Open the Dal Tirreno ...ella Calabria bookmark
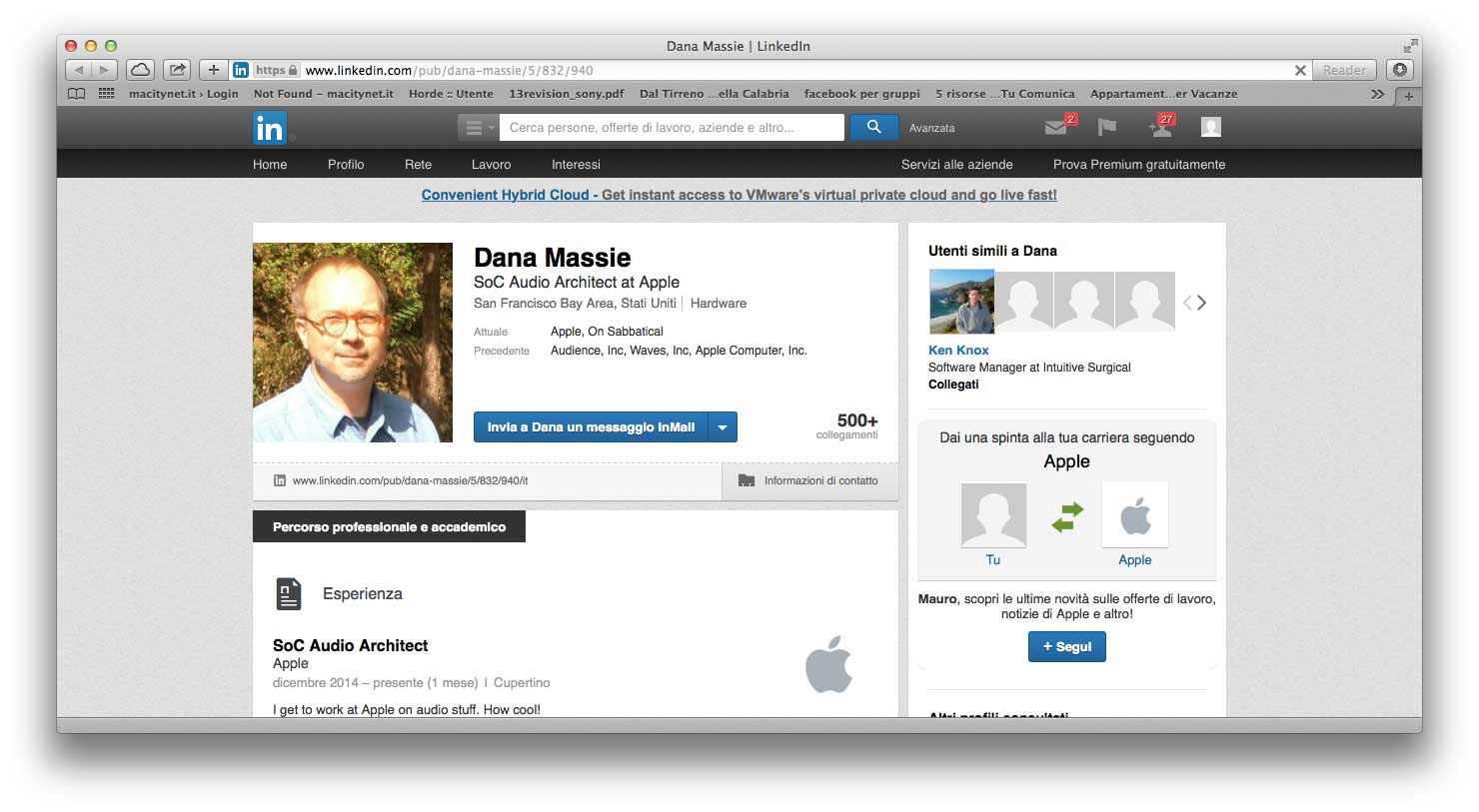The image size is (1479, 812). 715,94
